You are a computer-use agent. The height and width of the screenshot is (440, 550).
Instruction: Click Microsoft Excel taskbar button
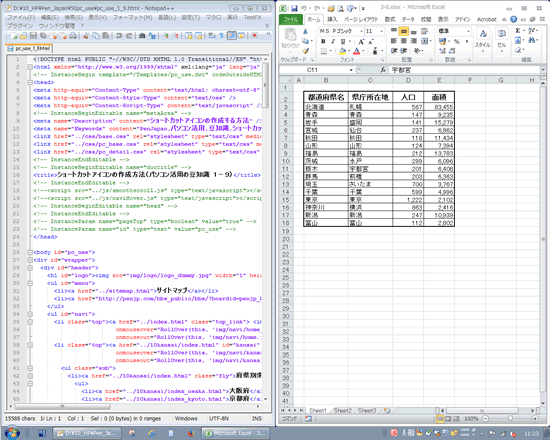[x=236, y=433]
